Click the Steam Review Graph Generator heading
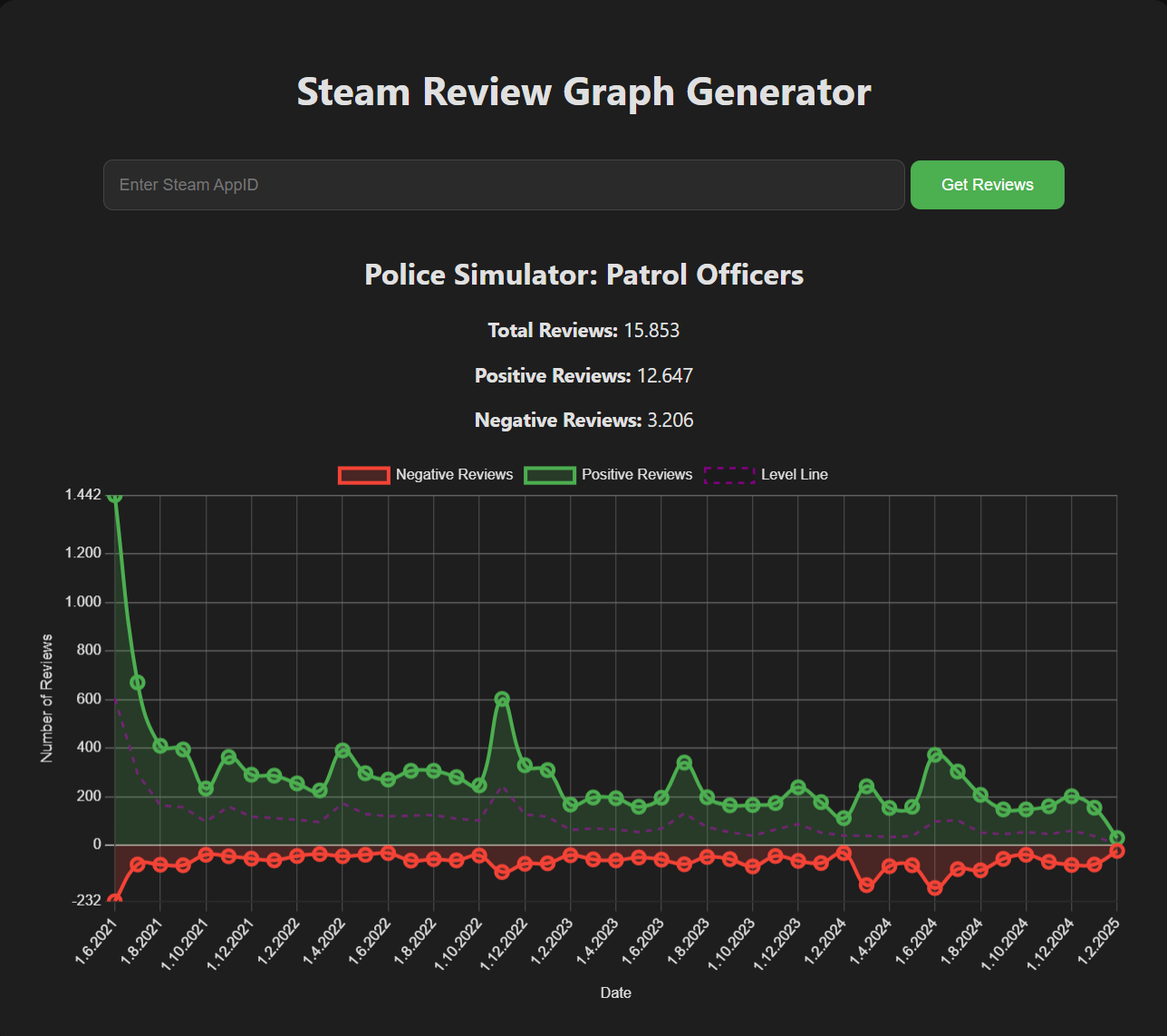This screenshot has width=1167, height=1036. coord(583,91)
